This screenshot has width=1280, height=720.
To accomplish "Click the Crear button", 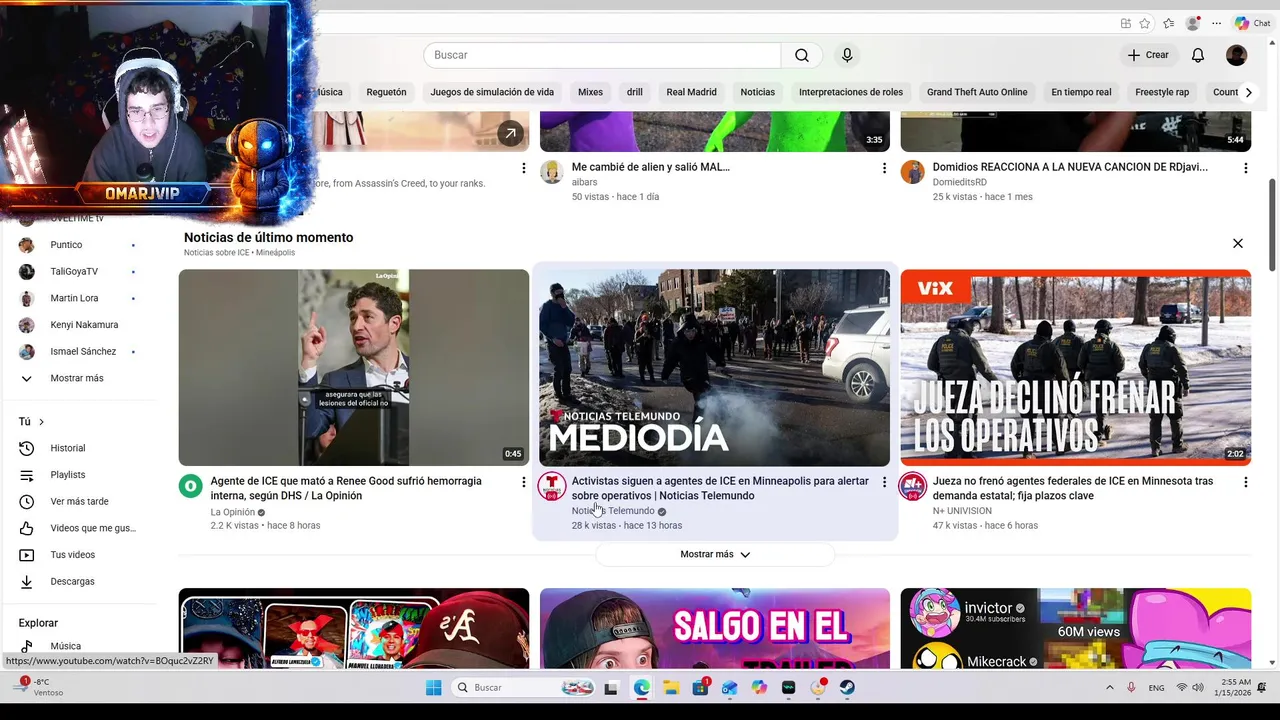I will [1148, 55].
